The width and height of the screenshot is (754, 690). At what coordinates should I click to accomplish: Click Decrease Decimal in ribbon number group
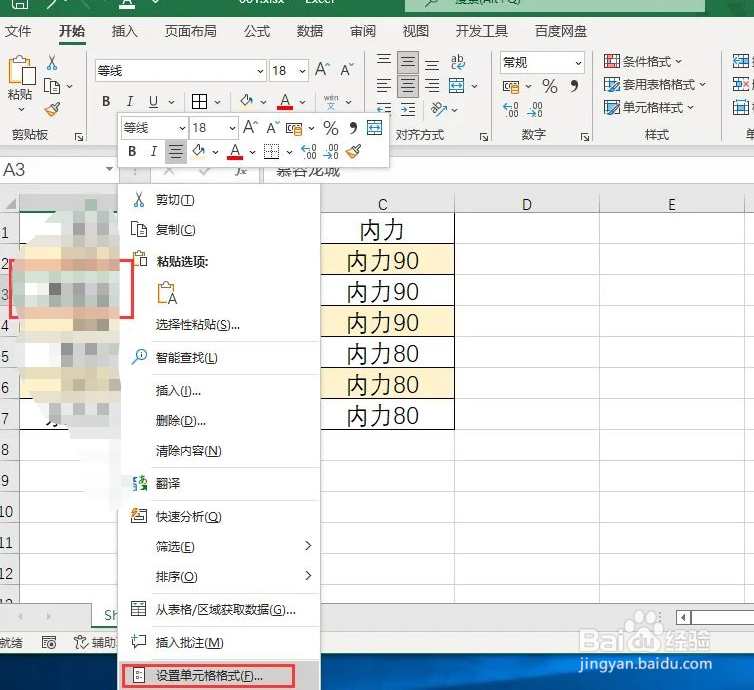click(x=535, y=110)
